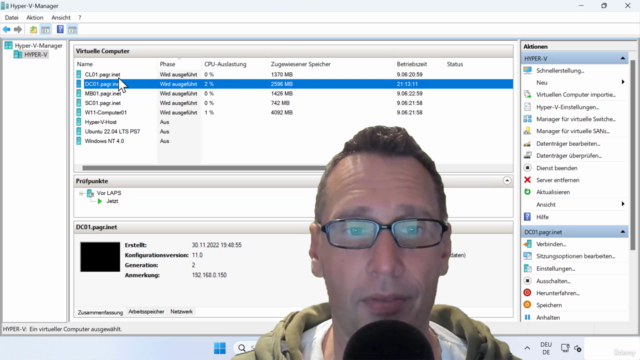Click the Forward arrow toolbar icon
The height and width of the screenshot is (360, 640).
point(18,29)
